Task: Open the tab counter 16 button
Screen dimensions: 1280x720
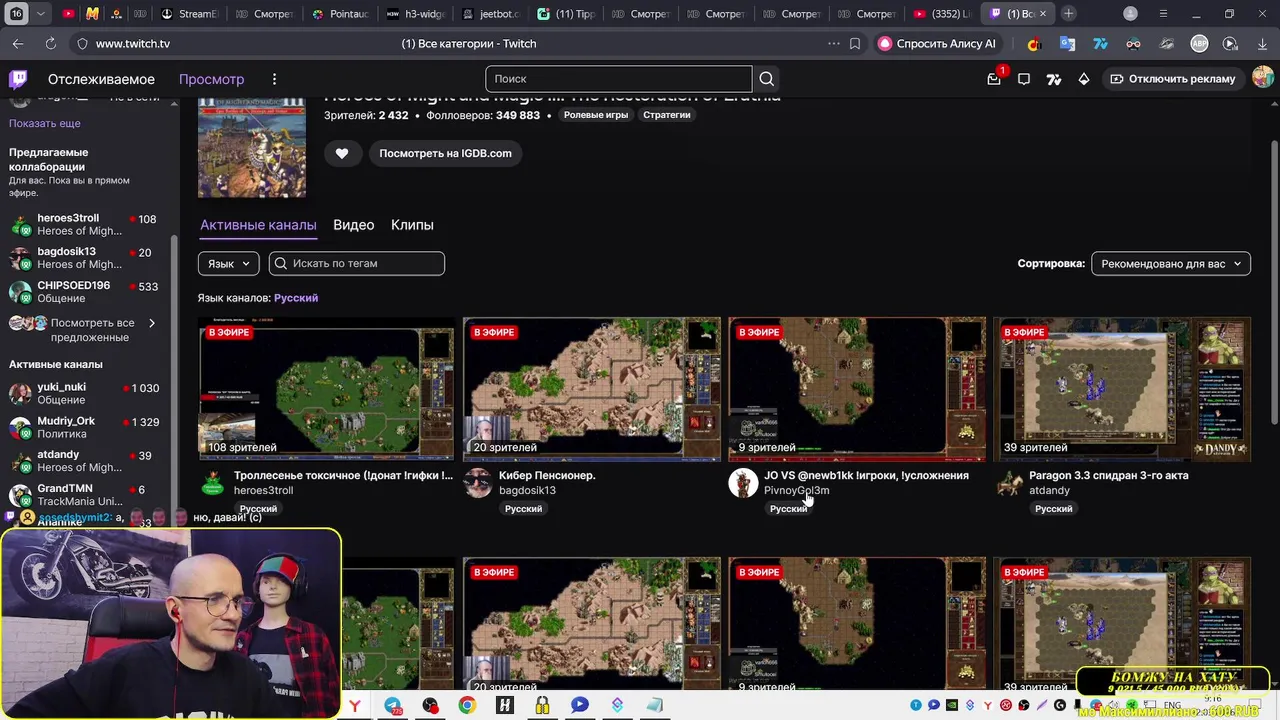Action: coord(17,14)
